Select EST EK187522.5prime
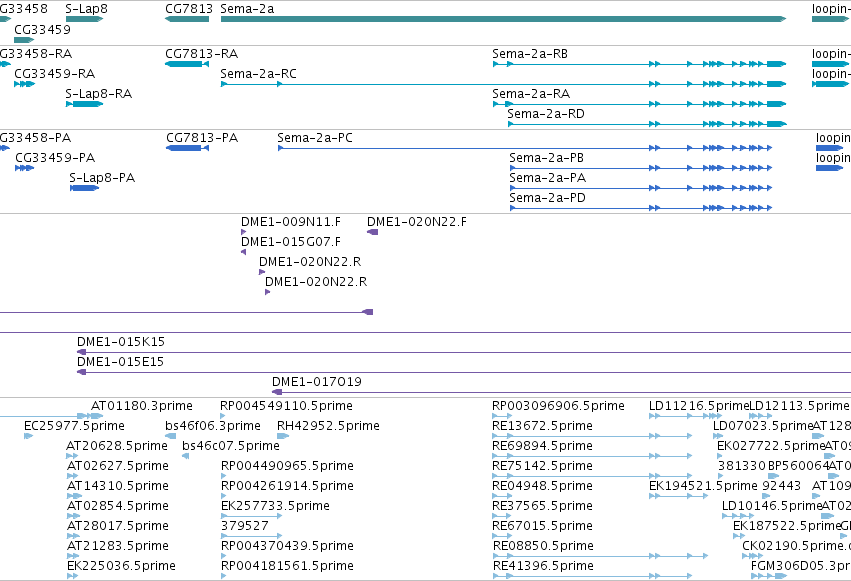851x581 pixels. (739, 537)
